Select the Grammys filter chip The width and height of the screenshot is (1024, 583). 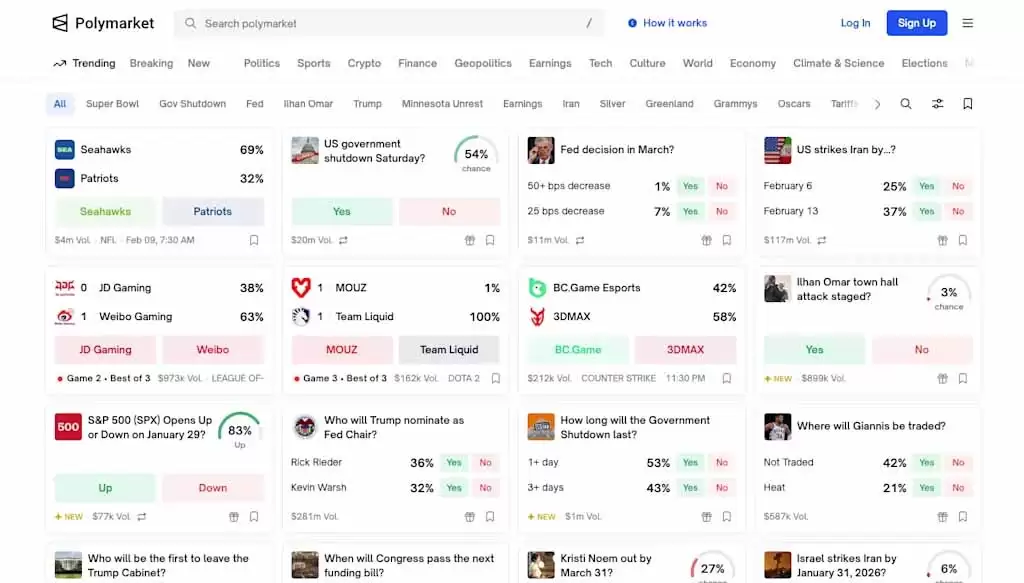735,104
